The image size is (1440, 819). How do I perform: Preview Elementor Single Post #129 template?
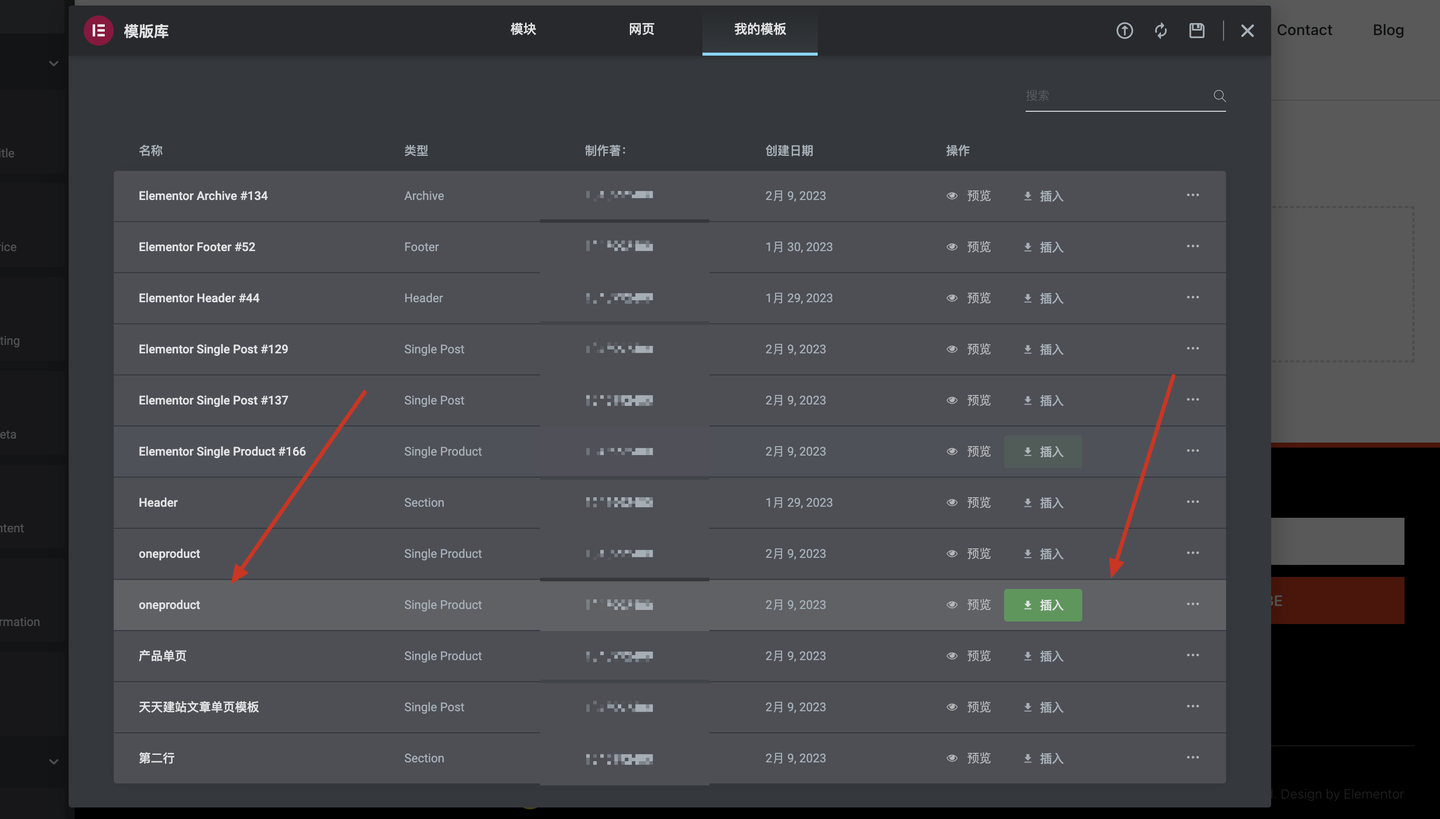(x=969, y=349)
